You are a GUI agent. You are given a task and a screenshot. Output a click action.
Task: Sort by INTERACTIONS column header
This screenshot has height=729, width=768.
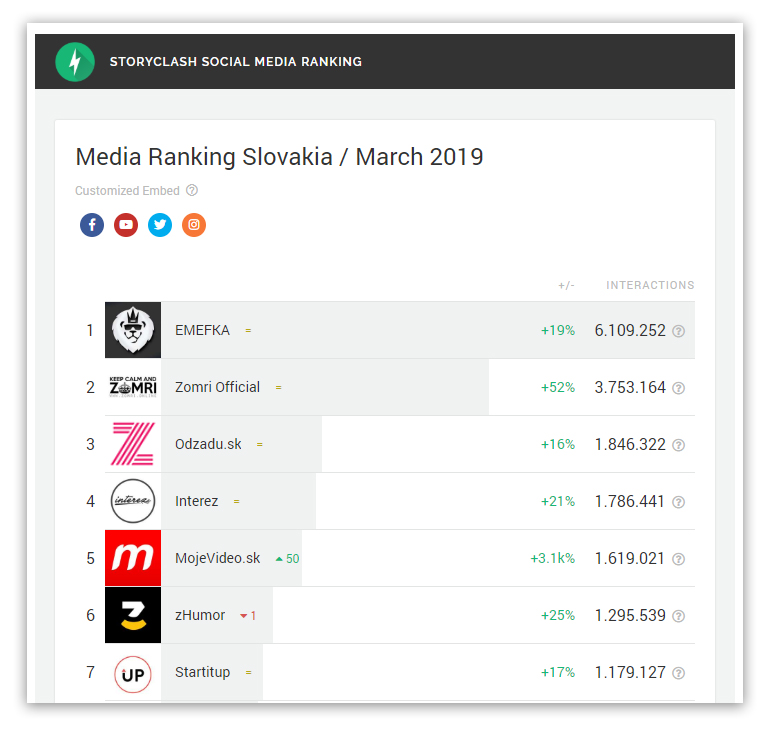coord(650,285)
